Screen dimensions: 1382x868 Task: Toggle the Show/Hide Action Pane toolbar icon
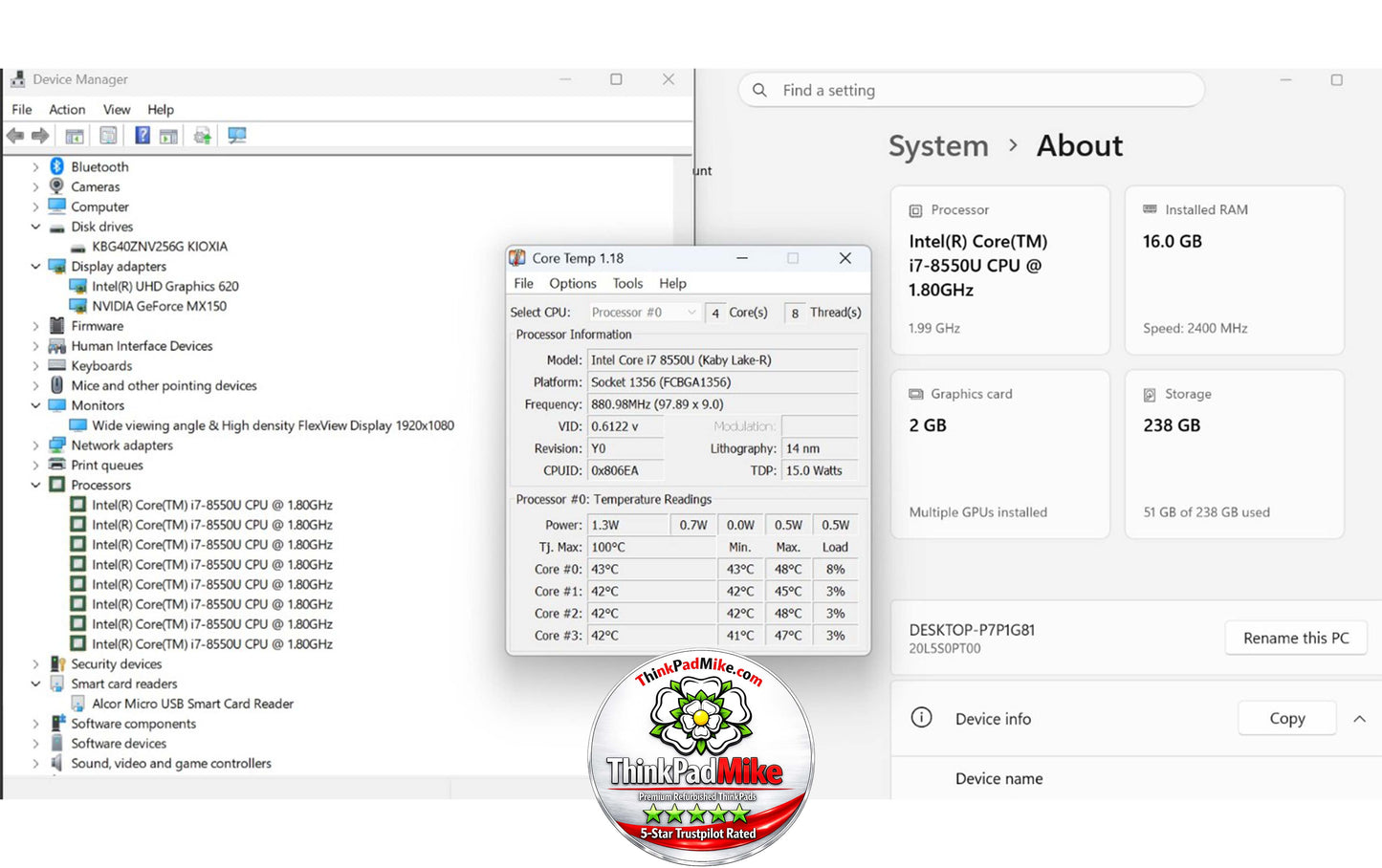pos(169,136)
